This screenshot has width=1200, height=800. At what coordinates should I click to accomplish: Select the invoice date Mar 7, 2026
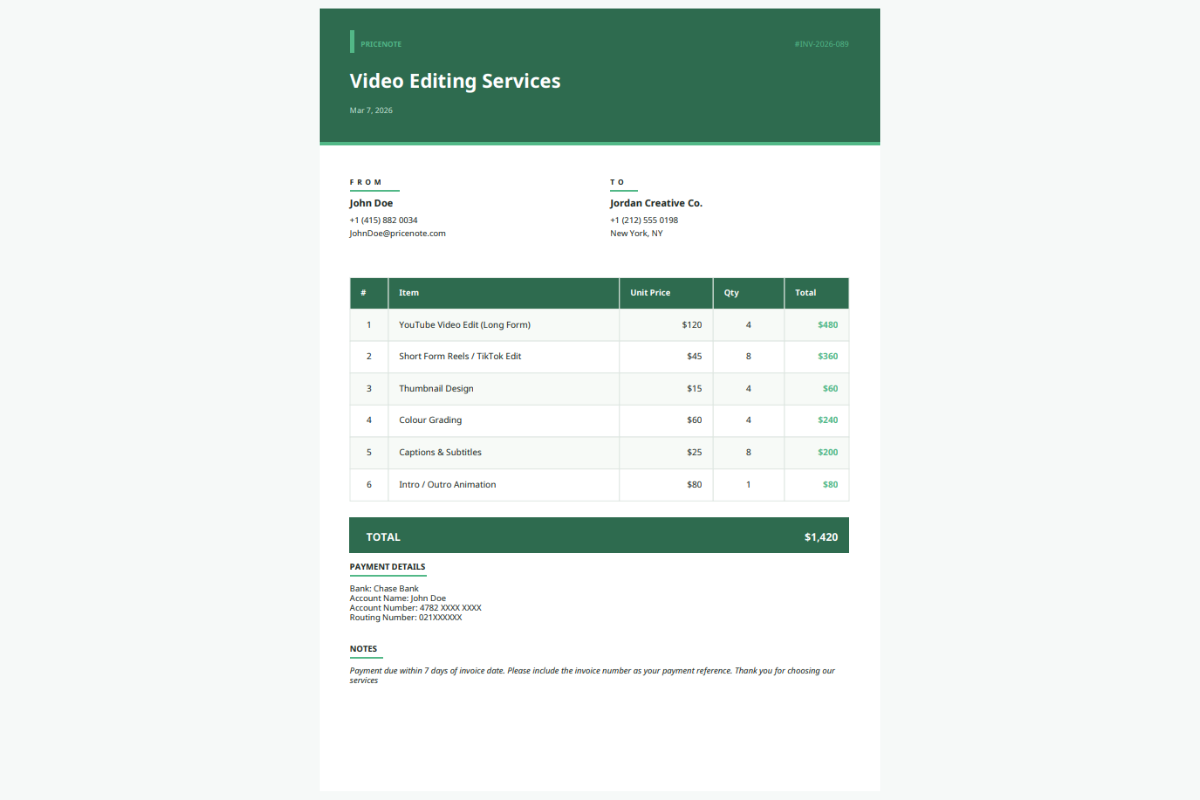tap(371, 110)
